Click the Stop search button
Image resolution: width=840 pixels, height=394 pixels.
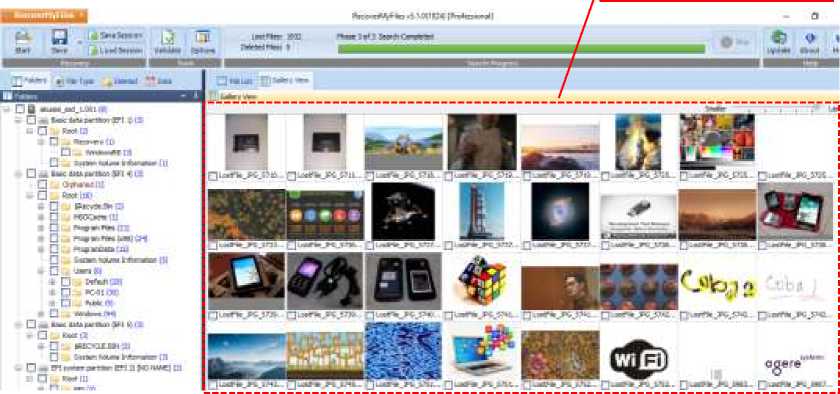734,42
